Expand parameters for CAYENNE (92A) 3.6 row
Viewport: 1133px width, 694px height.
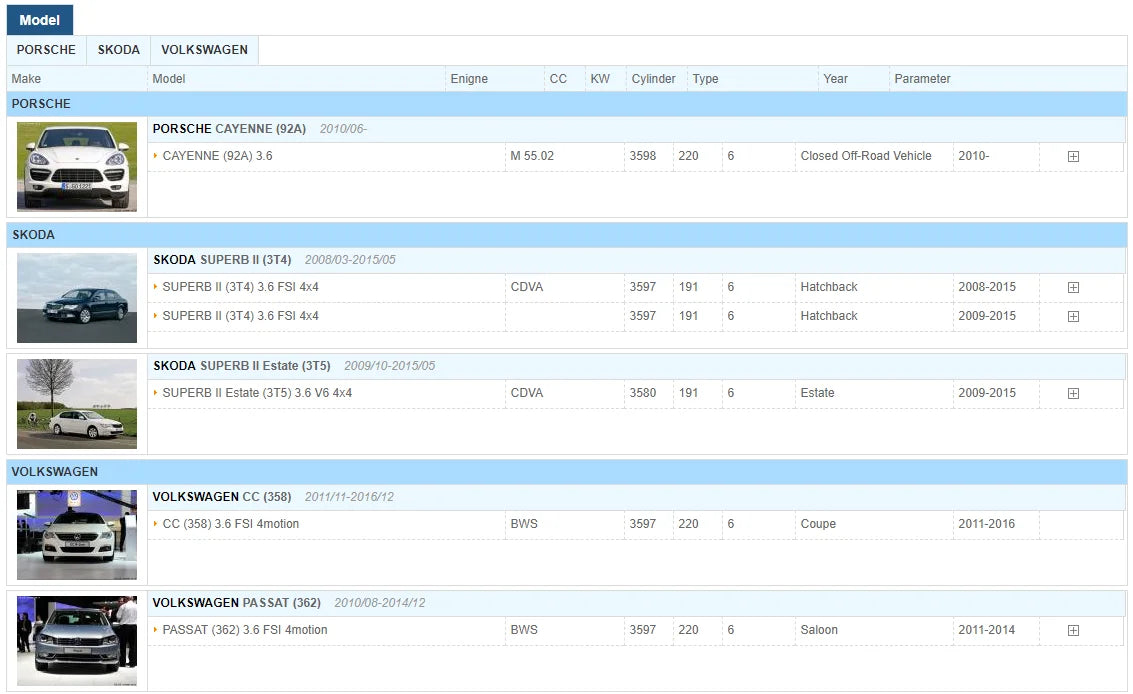pyautogui.click(x=1073, y=157)
